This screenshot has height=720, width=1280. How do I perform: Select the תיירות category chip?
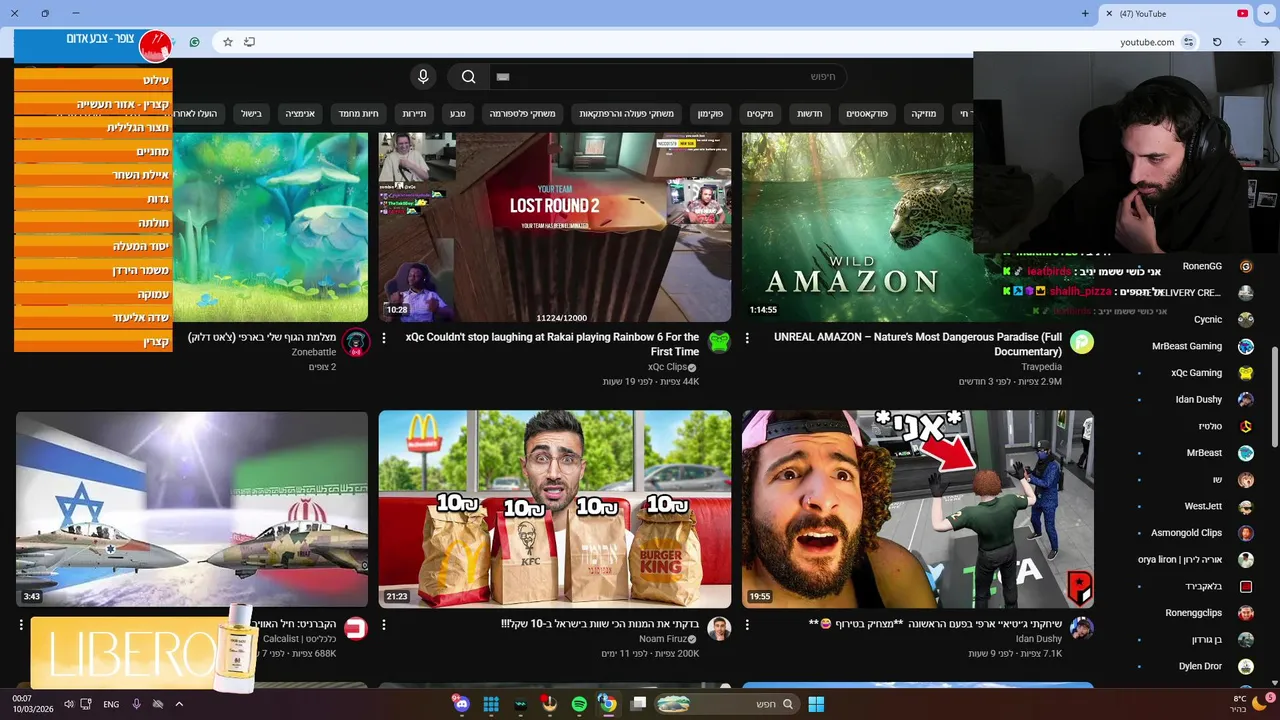pos(414,114)
